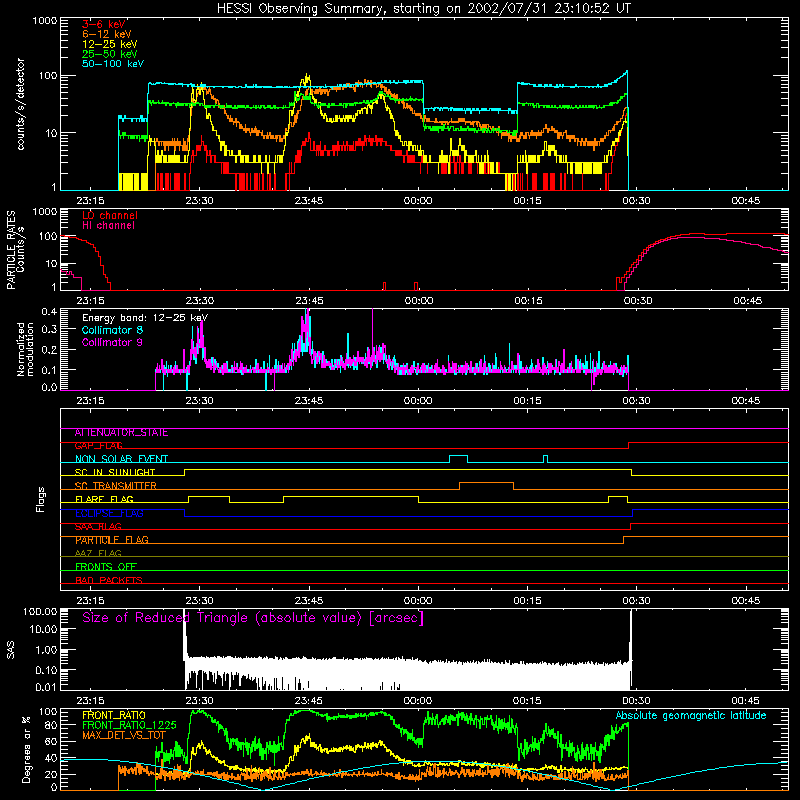Click the PARTICLE_FLAG label
Image resolution: width=800 pixels, height=800 pixels.
point(112,540)
